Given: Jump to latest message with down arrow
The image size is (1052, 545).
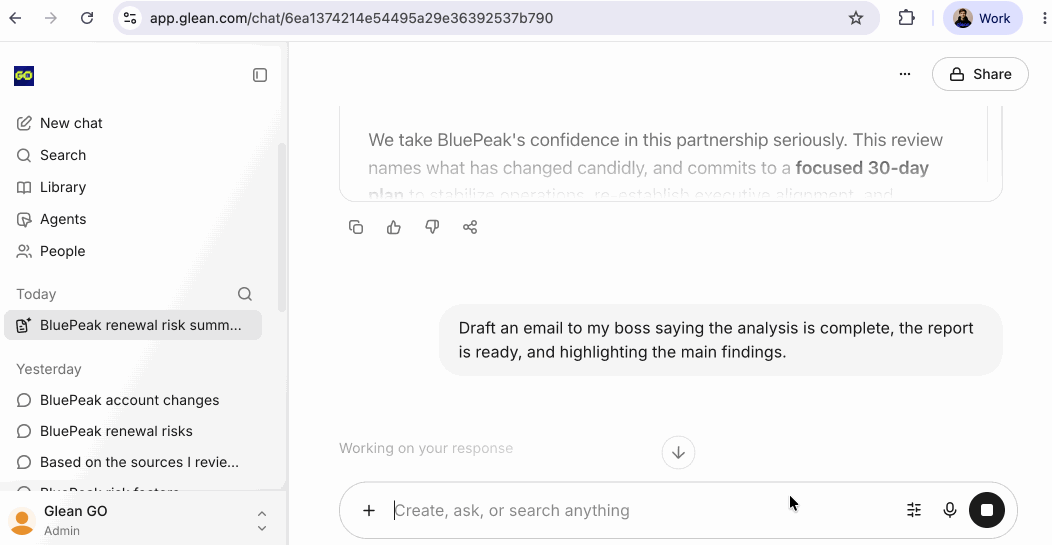Looking at the screenshot, I should click(678, 452).
